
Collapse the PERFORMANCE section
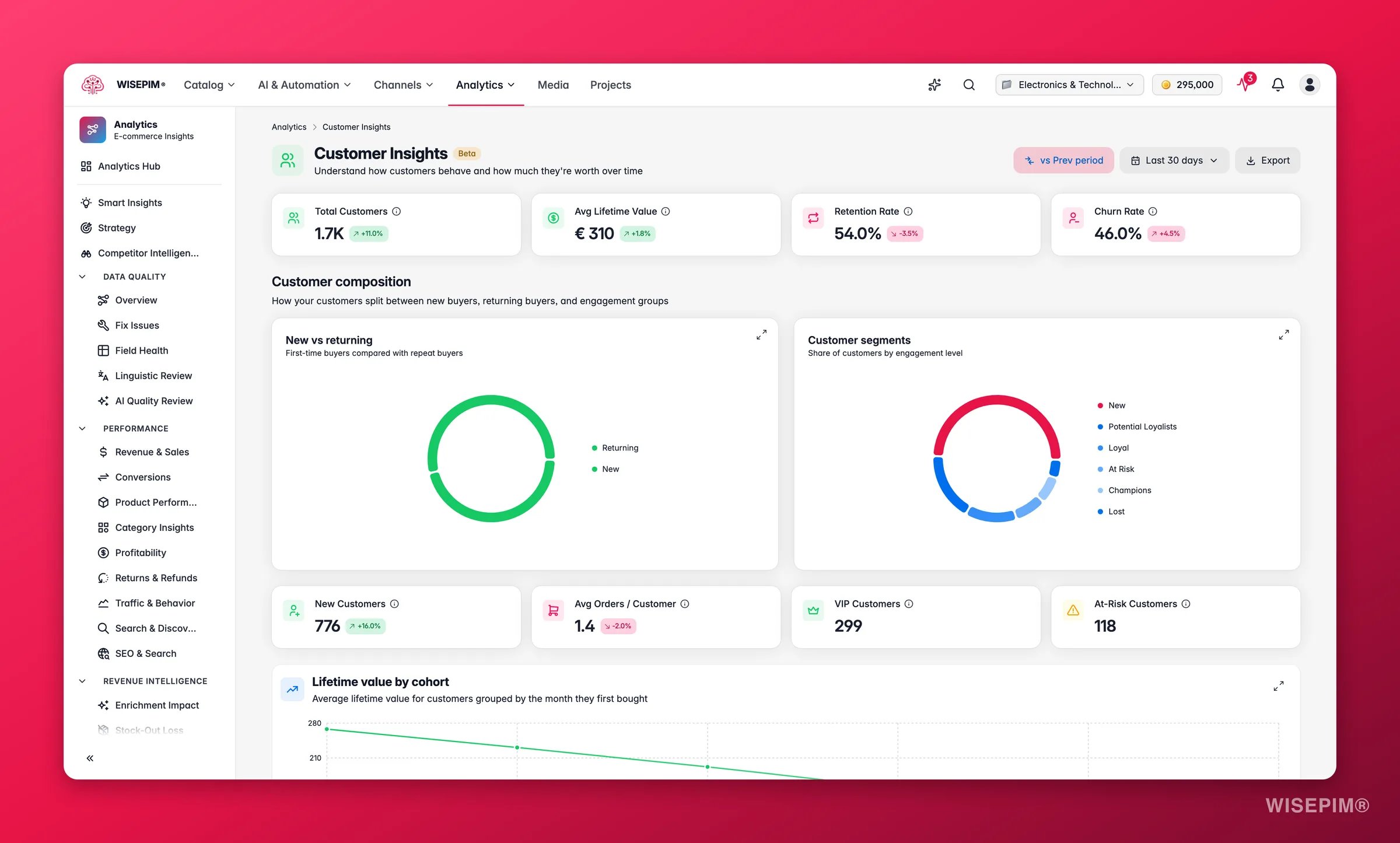tap(82, 428)
